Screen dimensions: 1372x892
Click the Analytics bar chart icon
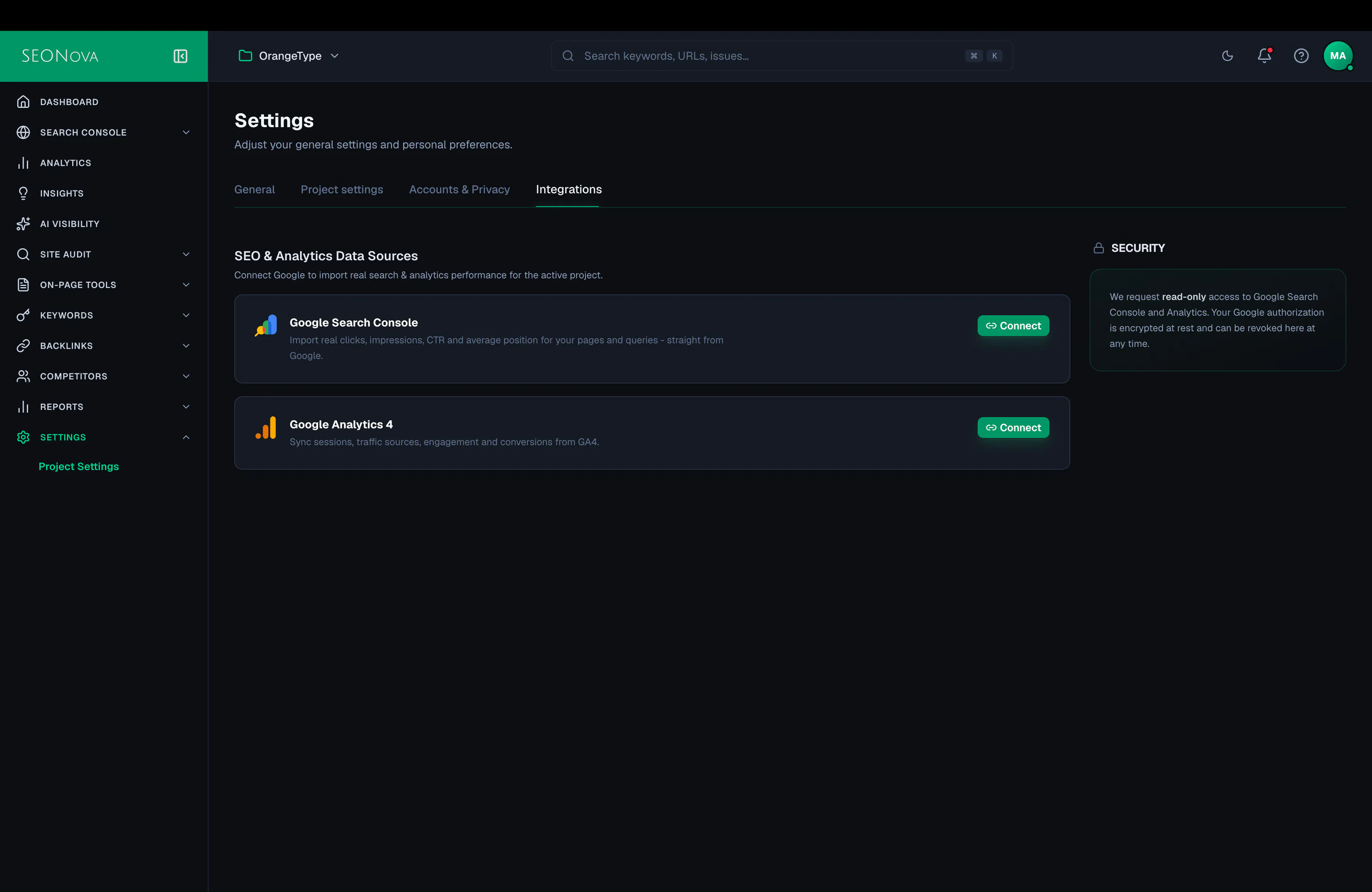23,163
